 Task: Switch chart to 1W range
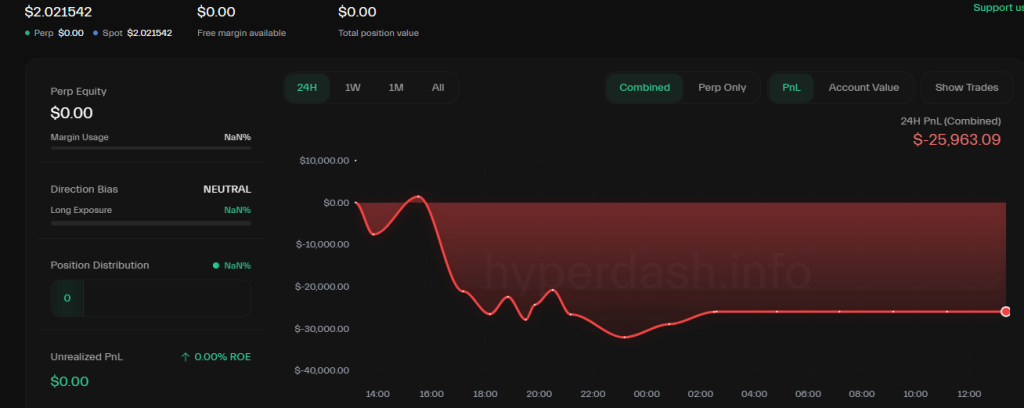(x=353, y=87)
